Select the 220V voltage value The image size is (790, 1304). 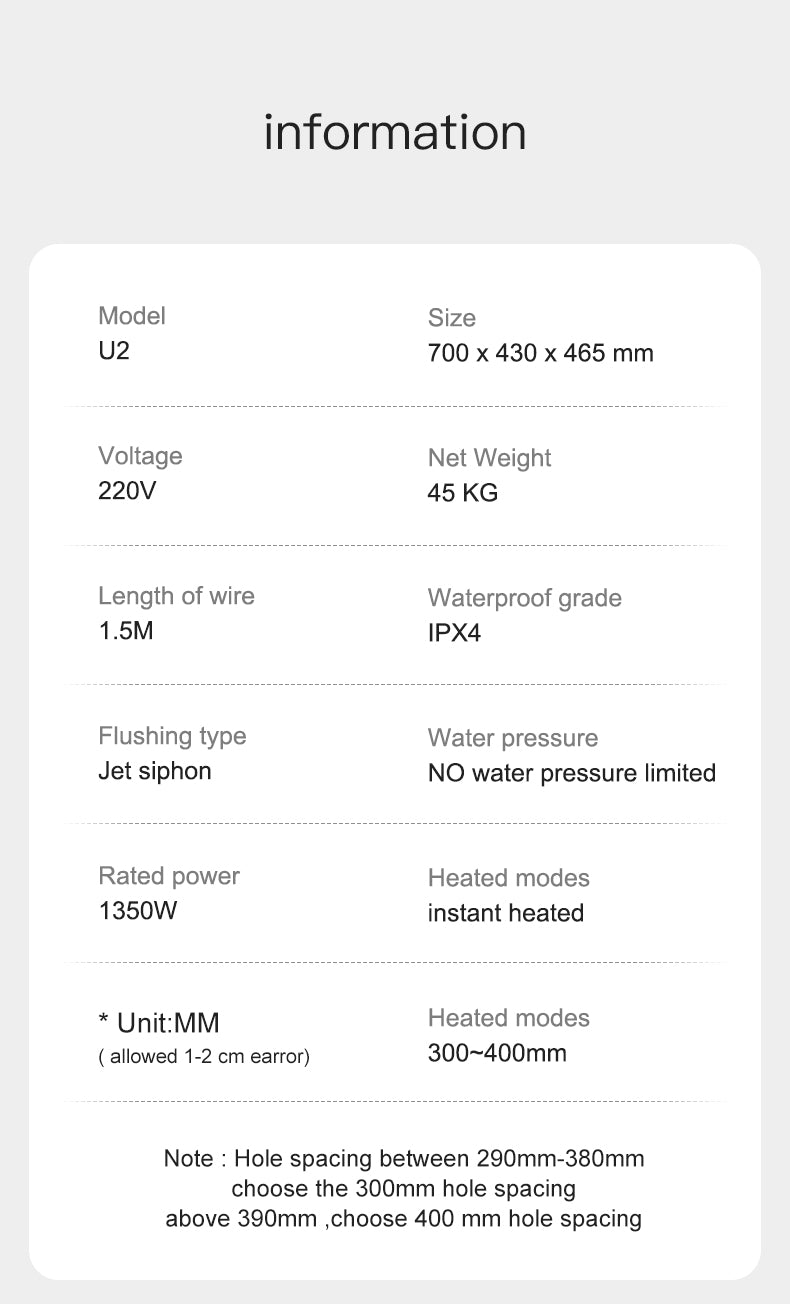pos(127,491)
